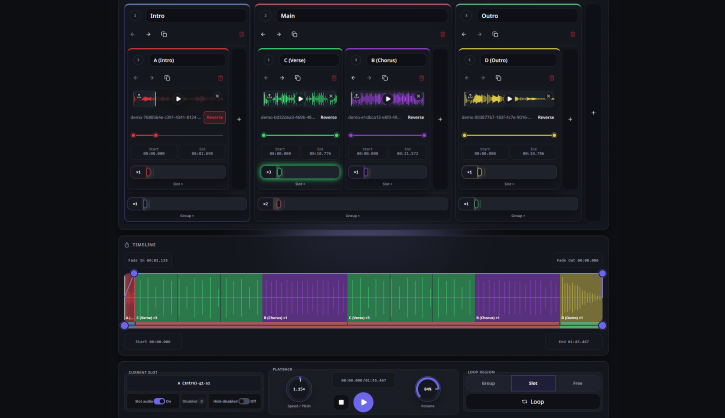Screen dimensions: 725x418
Task: Add a new slot to Intro group
Action: coord(239,119)
